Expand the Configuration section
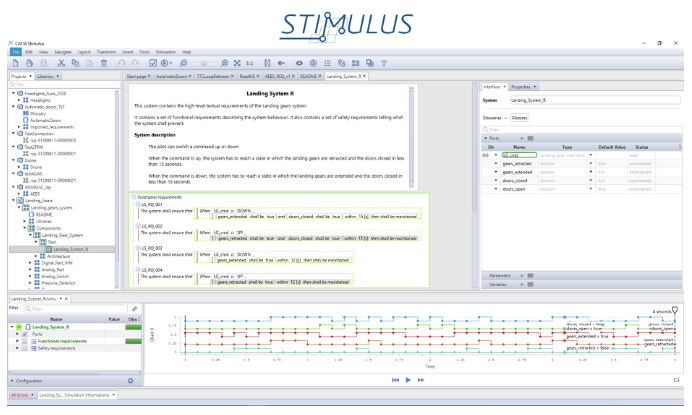 click(12, 381)
